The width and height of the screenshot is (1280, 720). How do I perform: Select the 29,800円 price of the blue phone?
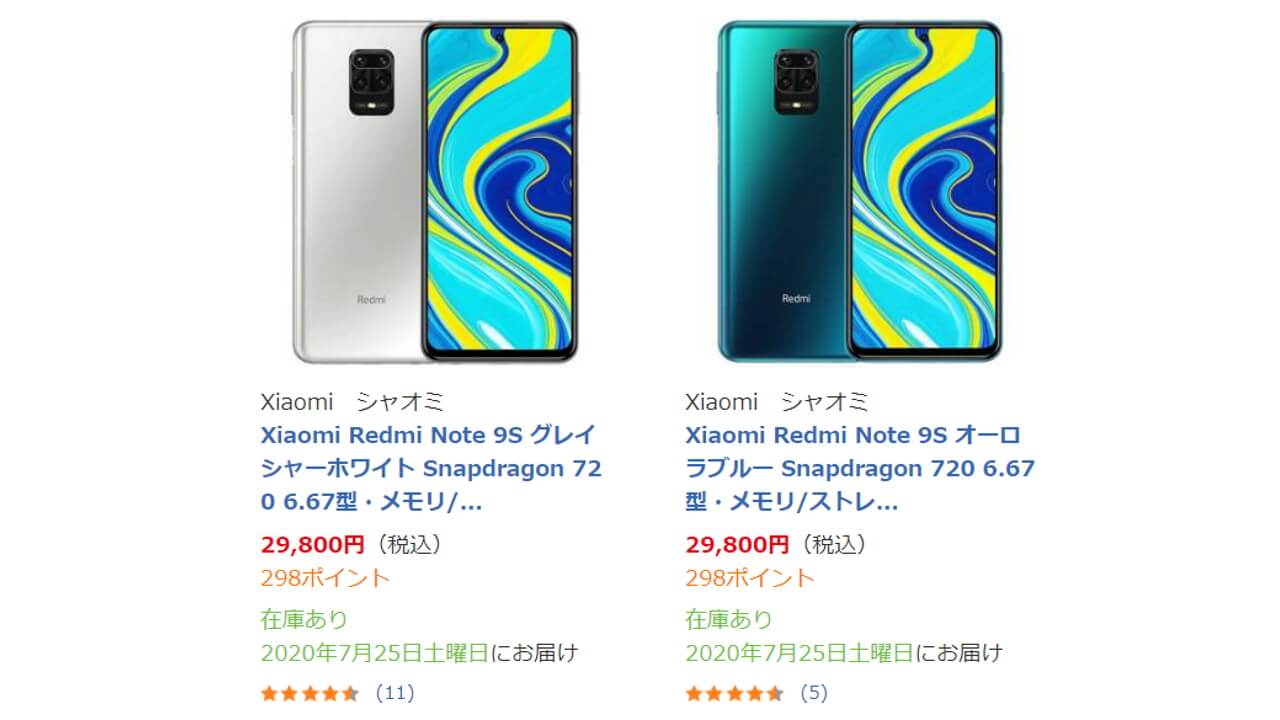click(x=737, y=545)
